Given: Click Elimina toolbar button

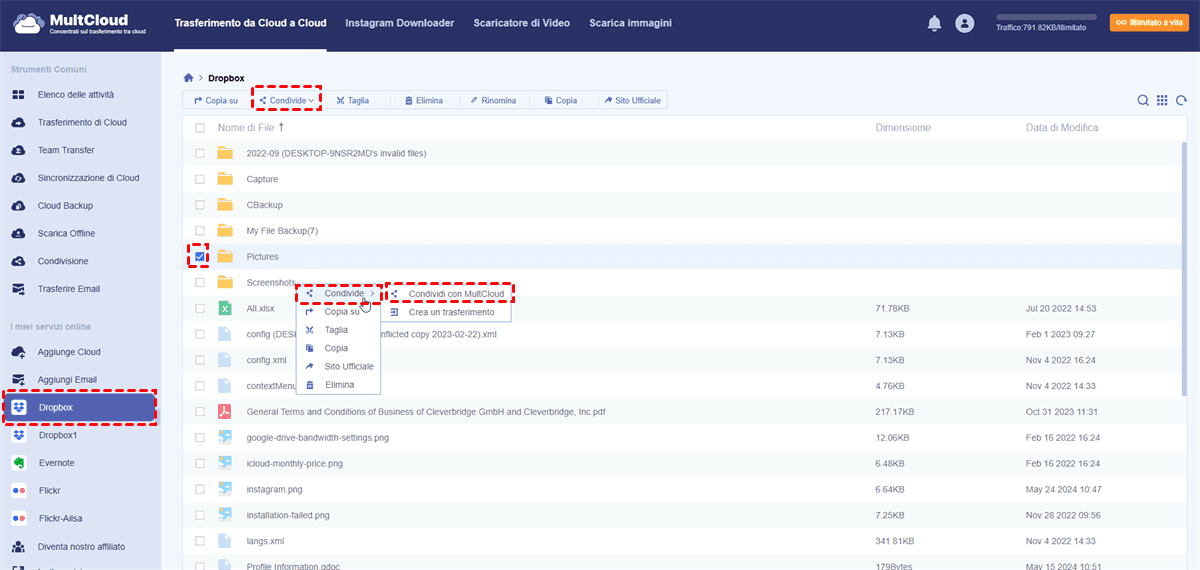Looking at the screenshot, I should pyautogui.click(x=423, y=100).
